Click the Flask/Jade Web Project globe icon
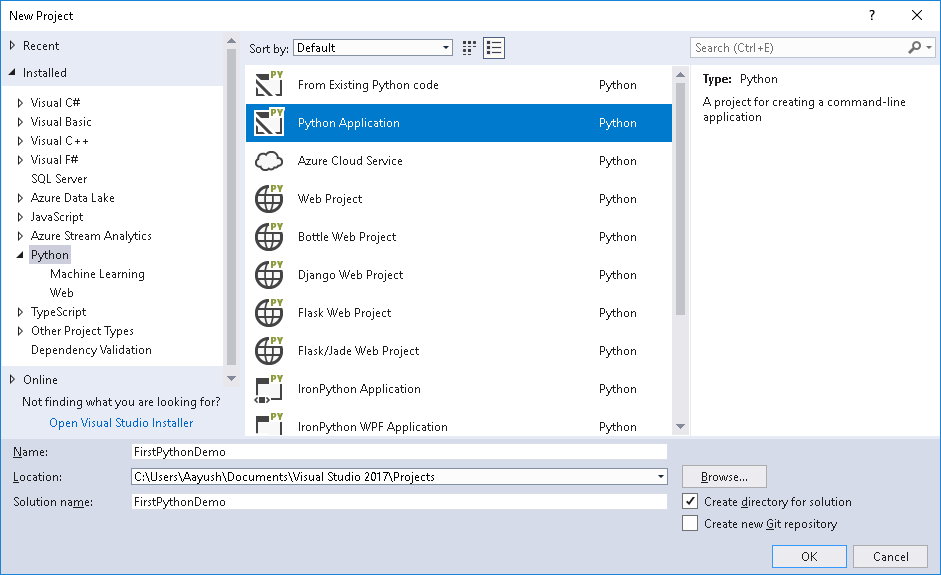The image size is (941, 575). (269, 351)
